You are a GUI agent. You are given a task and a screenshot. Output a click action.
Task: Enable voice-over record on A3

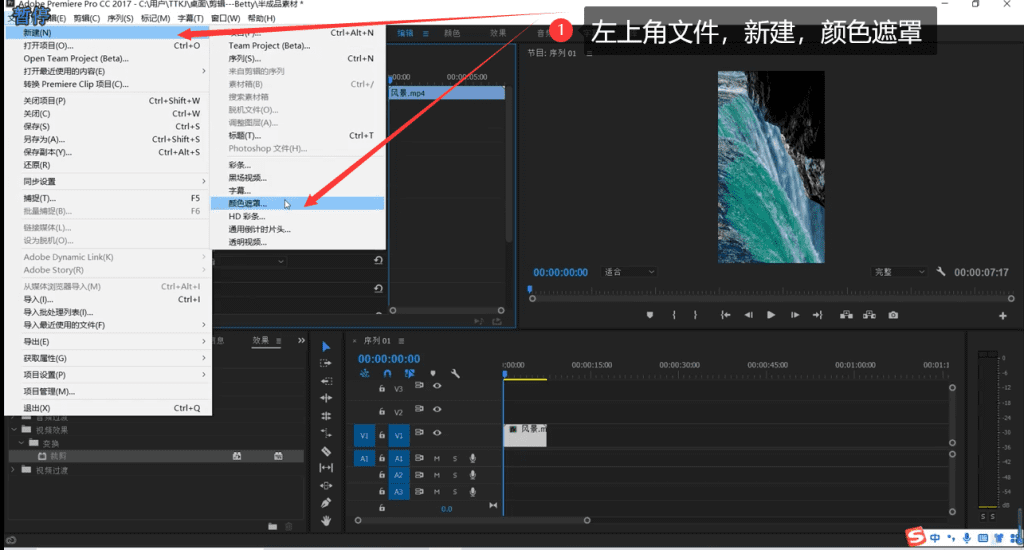tap(472, 492)
